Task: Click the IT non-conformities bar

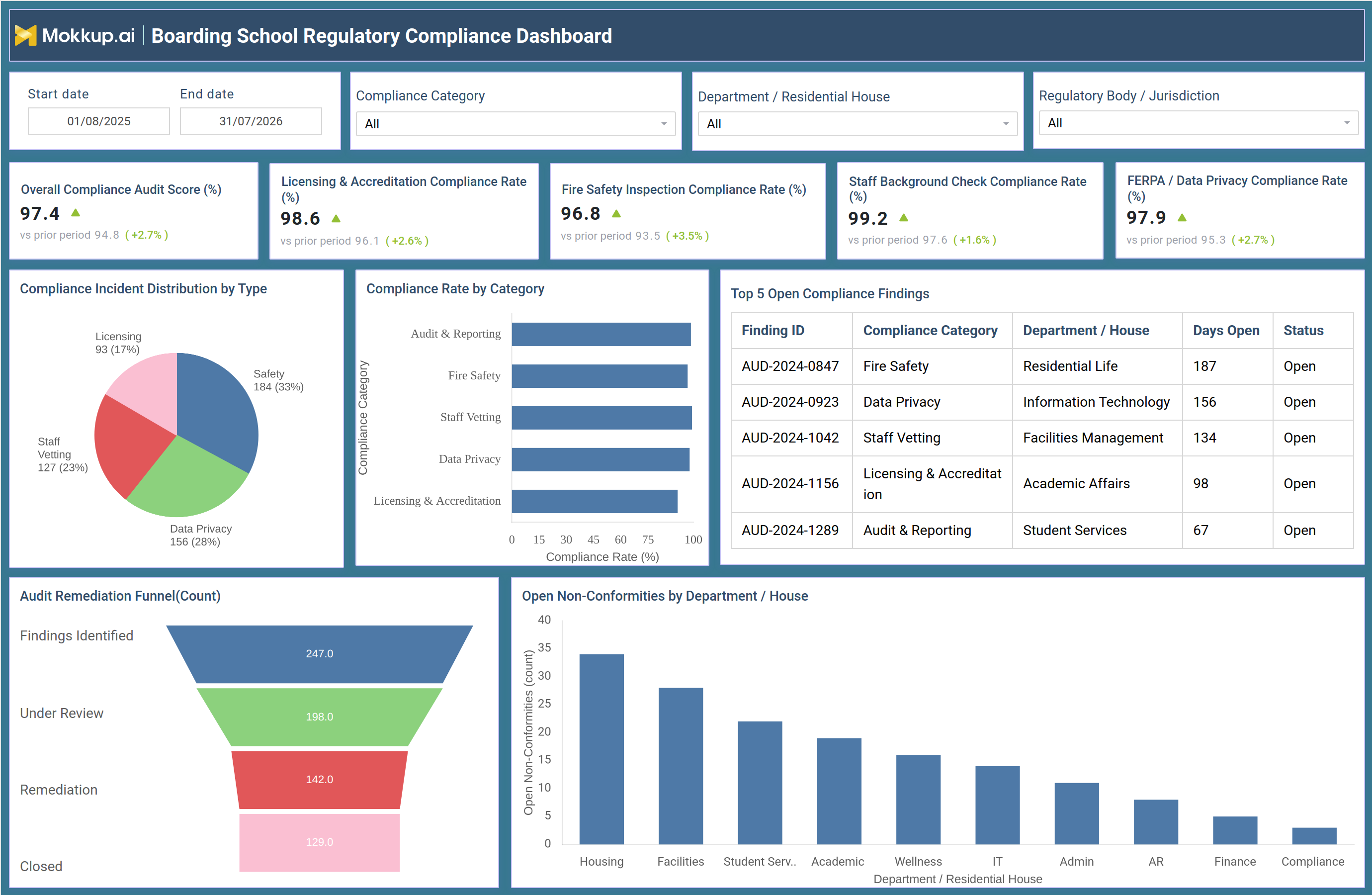Action: pos(997,805)
